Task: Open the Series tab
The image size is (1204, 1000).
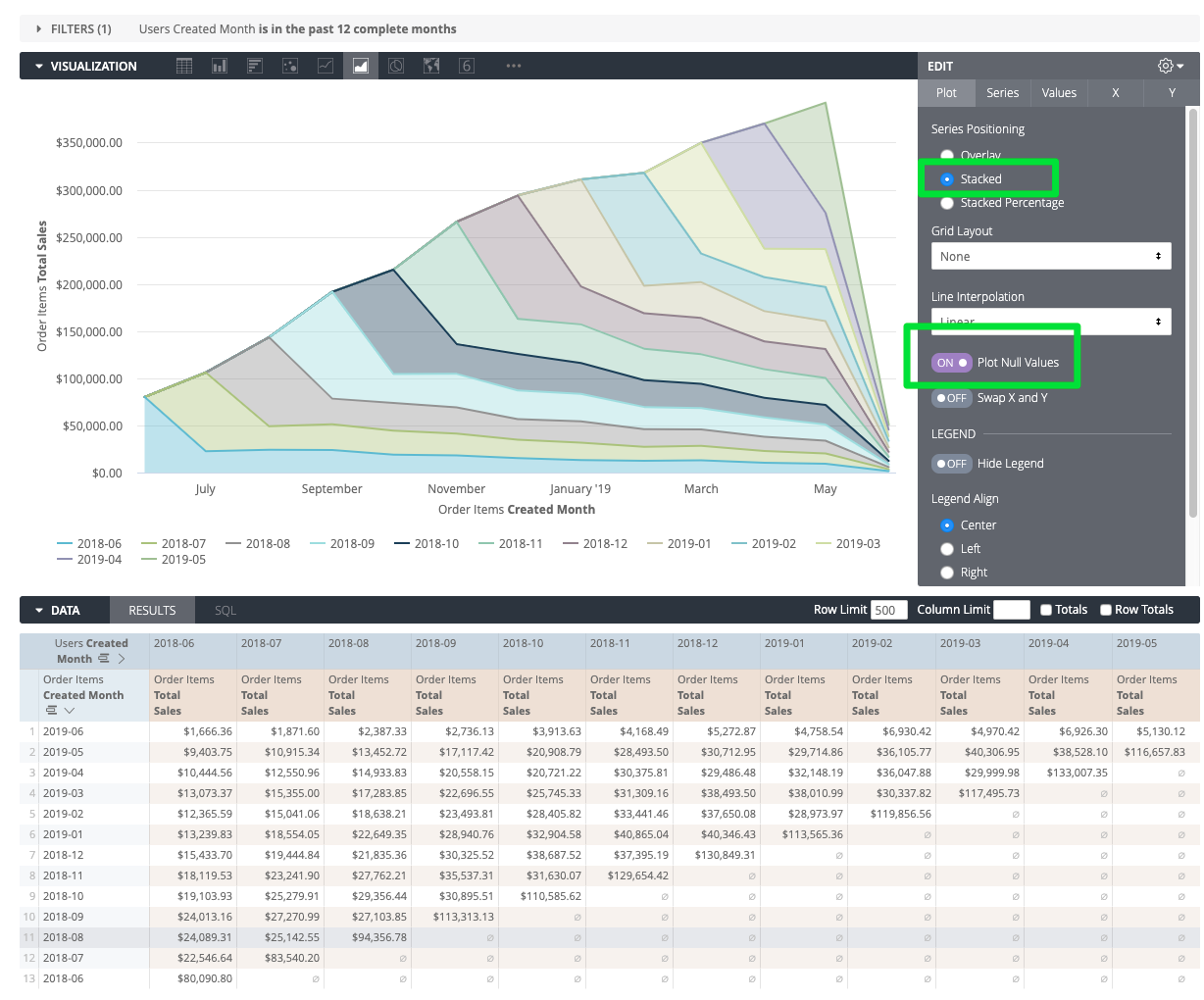Action: tap(1002, 93)
